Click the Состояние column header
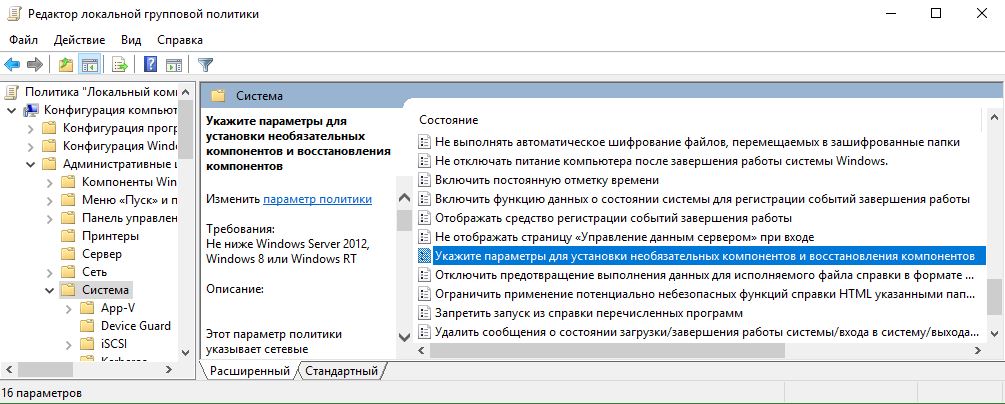 coord(448,120)
